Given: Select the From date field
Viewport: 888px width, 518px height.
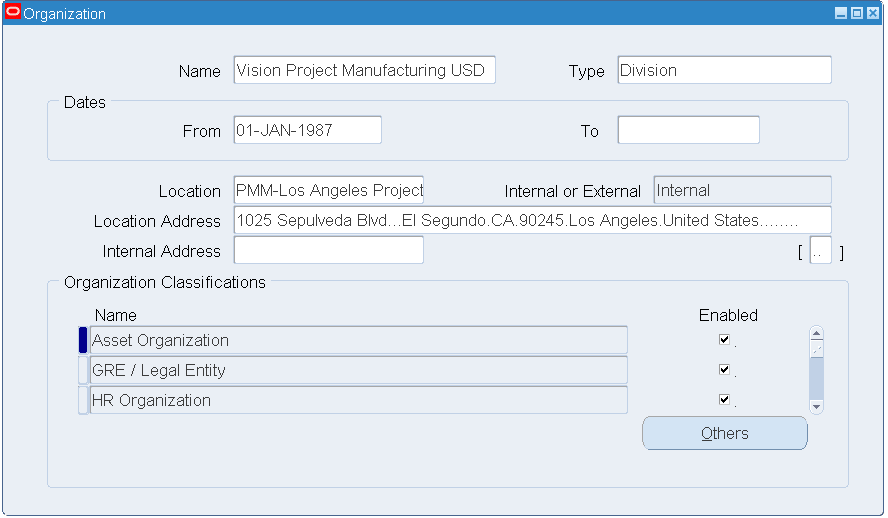Looking at the screenshot, I should tap(308, 130).
